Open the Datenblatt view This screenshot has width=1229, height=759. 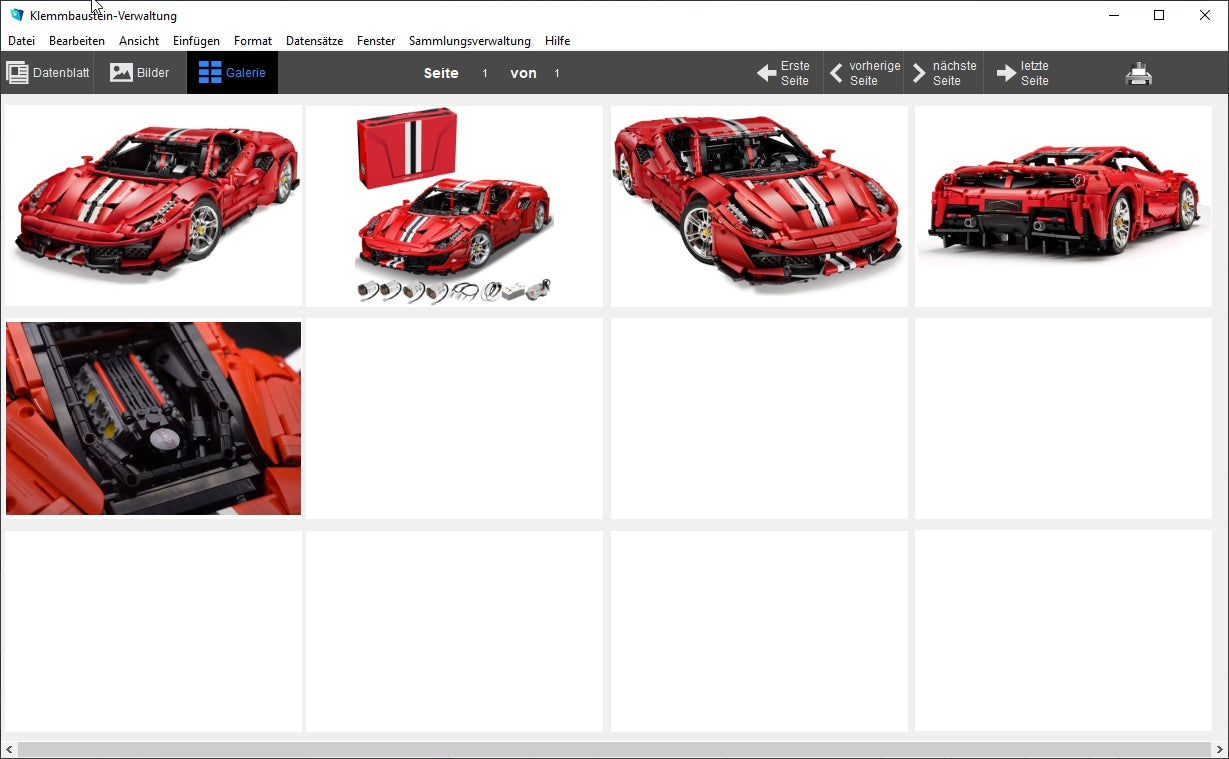coord(48,73)
